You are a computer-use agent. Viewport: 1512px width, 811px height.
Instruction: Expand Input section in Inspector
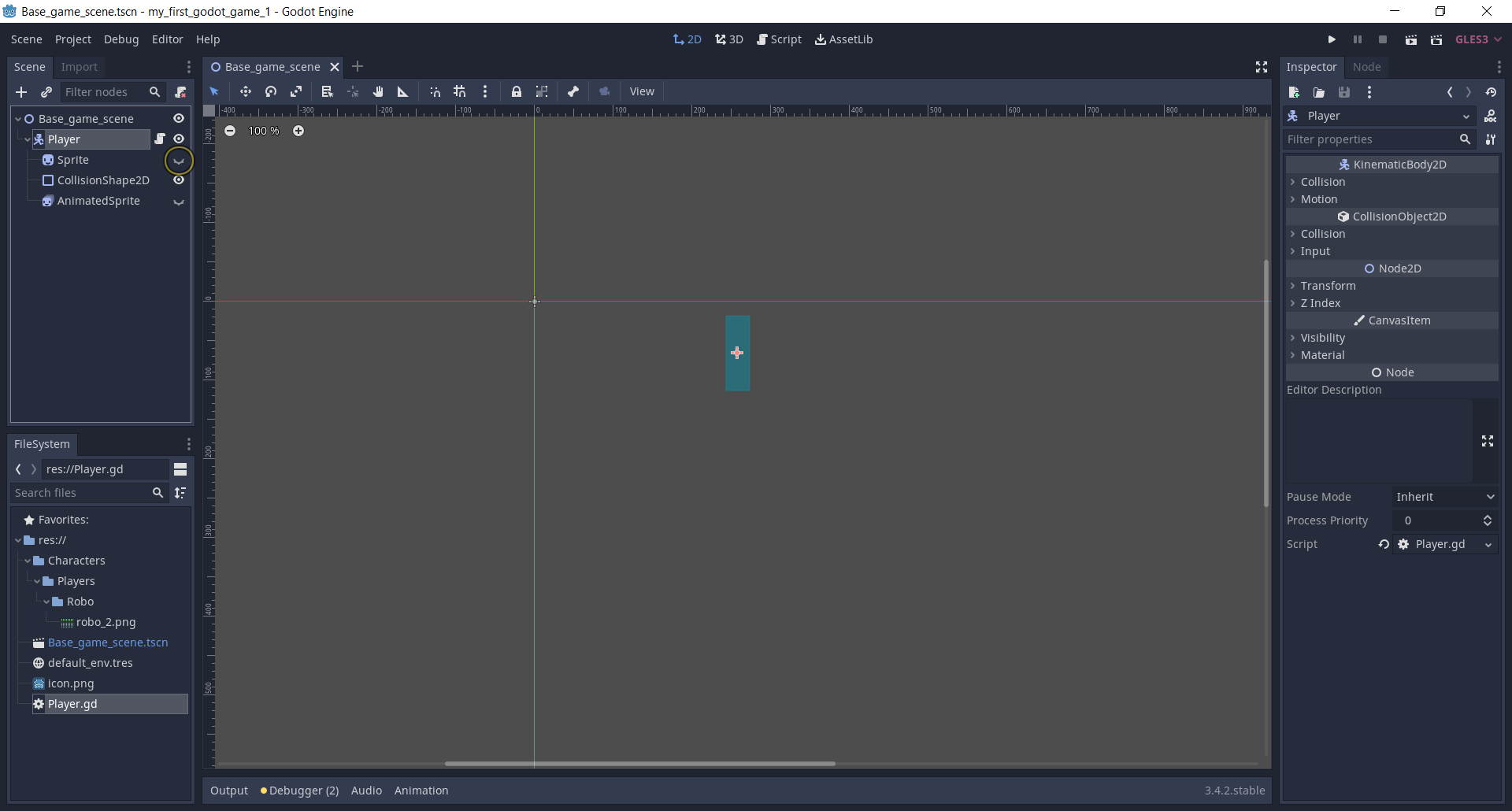1392,251
